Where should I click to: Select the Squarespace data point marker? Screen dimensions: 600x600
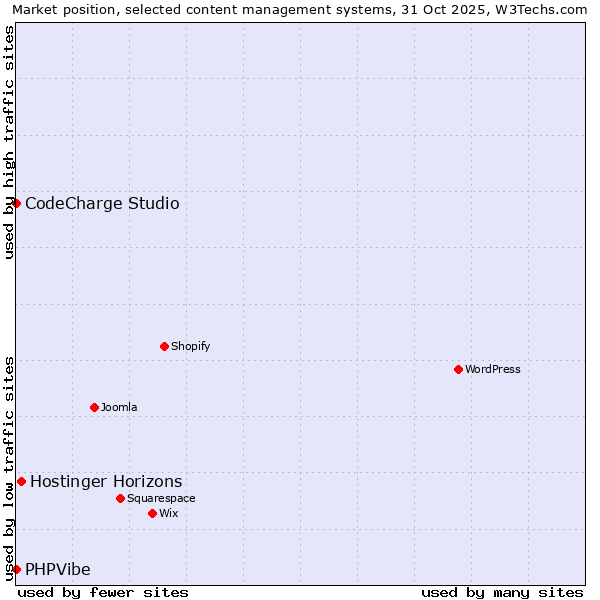[x=120, y=498]
